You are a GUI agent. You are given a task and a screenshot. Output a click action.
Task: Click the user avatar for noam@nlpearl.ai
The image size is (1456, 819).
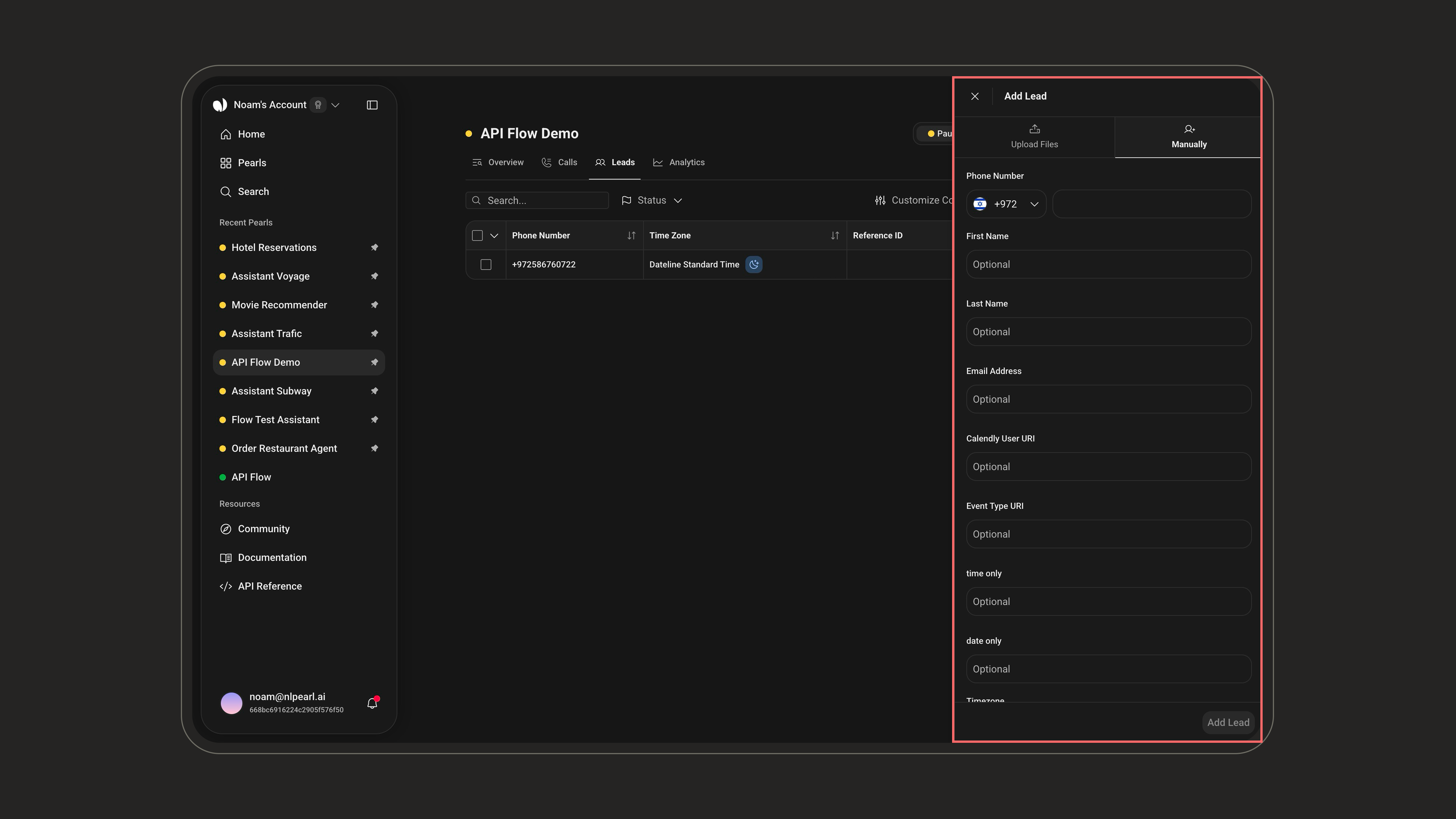(231, 703)
